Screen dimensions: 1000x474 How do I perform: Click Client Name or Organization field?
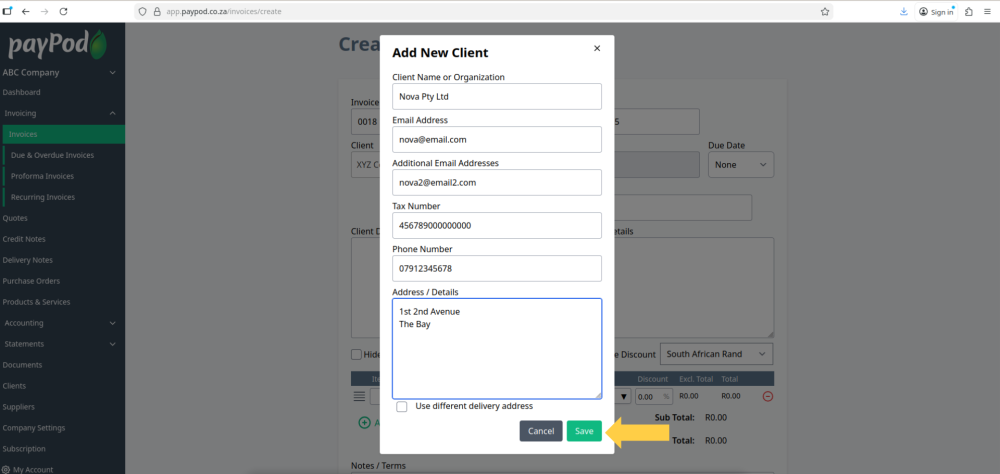point(497,96)
